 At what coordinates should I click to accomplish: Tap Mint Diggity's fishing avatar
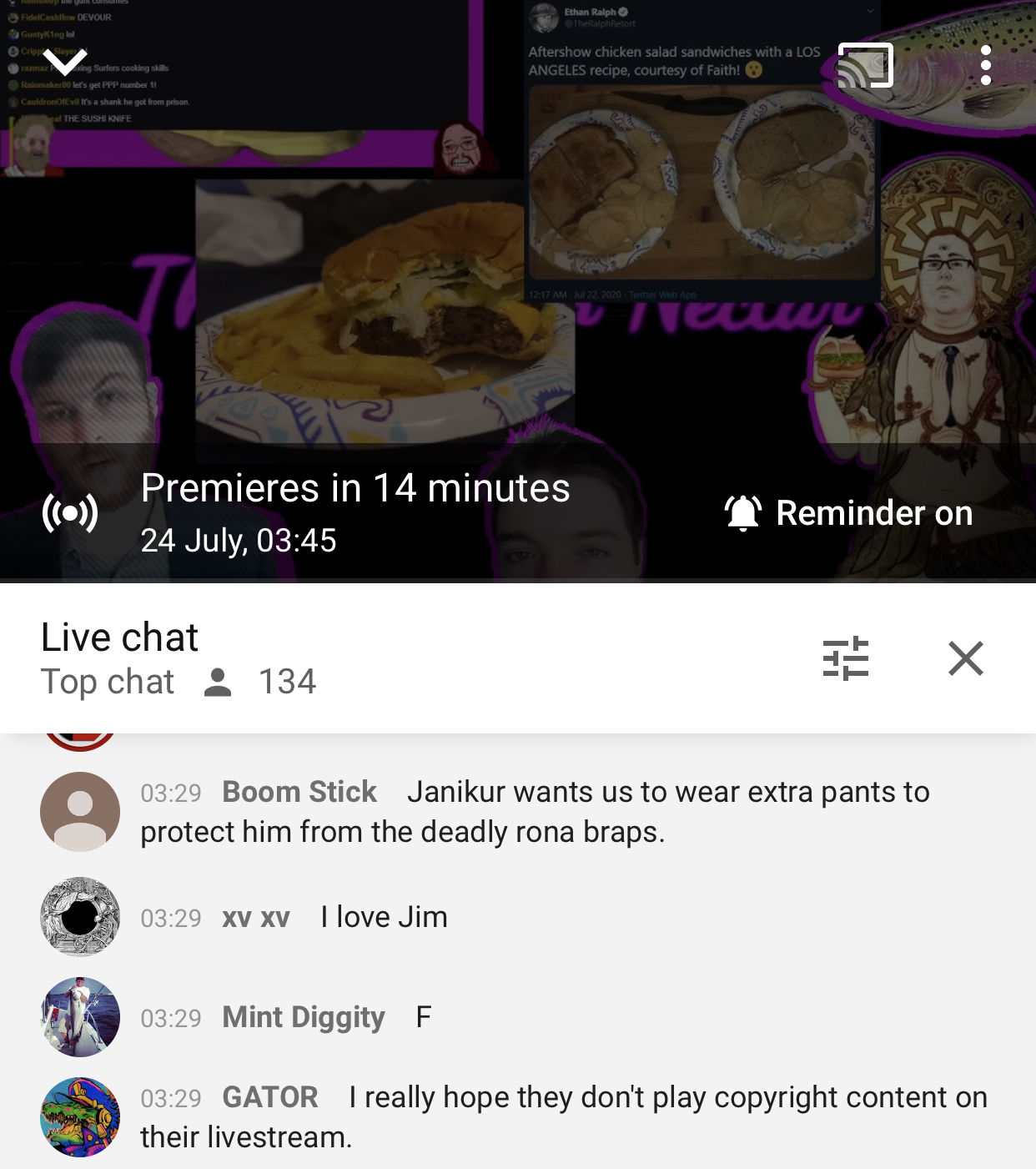pyautogui.click(x=80, y=1017)
